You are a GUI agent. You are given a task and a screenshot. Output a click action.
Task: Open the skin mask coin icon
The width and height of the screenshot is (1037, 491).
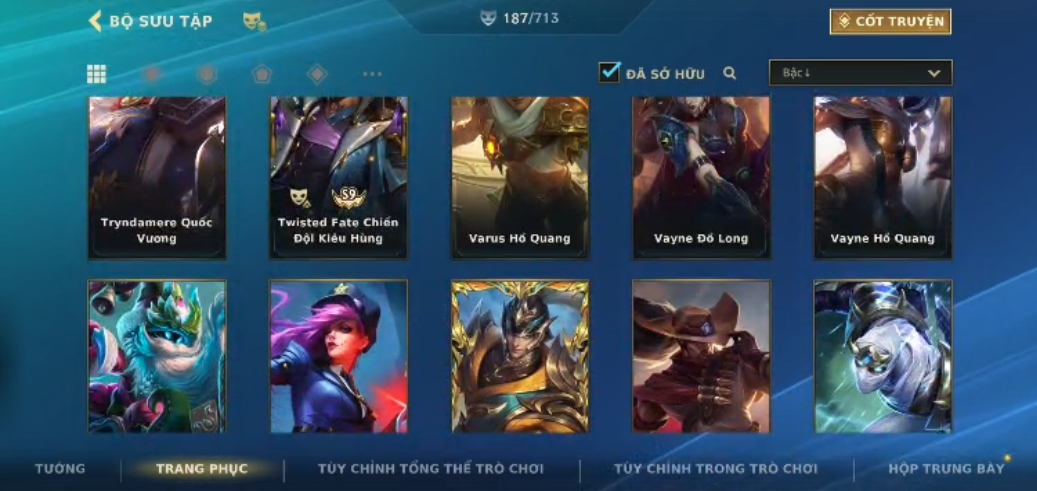pos(254,22)
